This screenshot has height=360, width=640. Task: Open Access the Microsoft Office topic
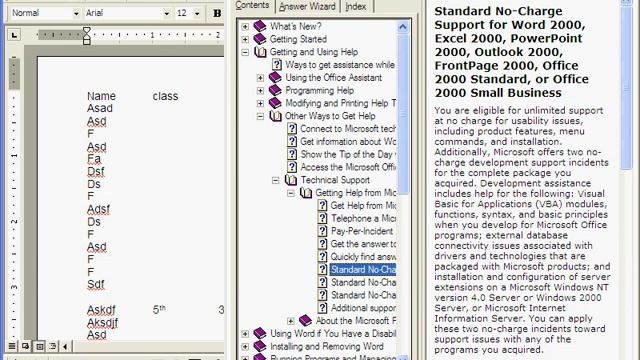click(348, 167)
